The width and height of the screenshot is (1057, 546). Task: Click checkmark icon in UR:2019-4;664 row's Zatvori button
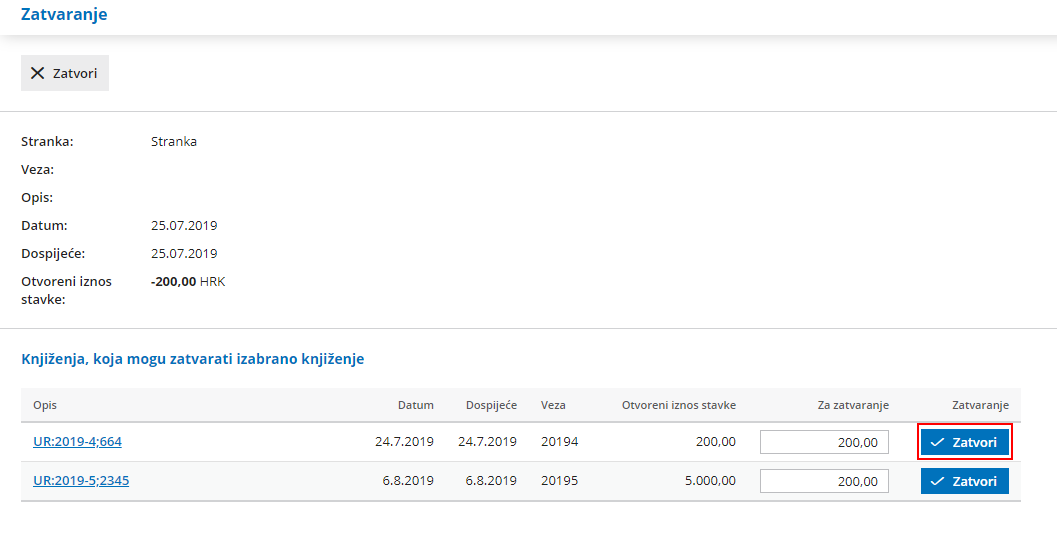(x=937, y=442)
